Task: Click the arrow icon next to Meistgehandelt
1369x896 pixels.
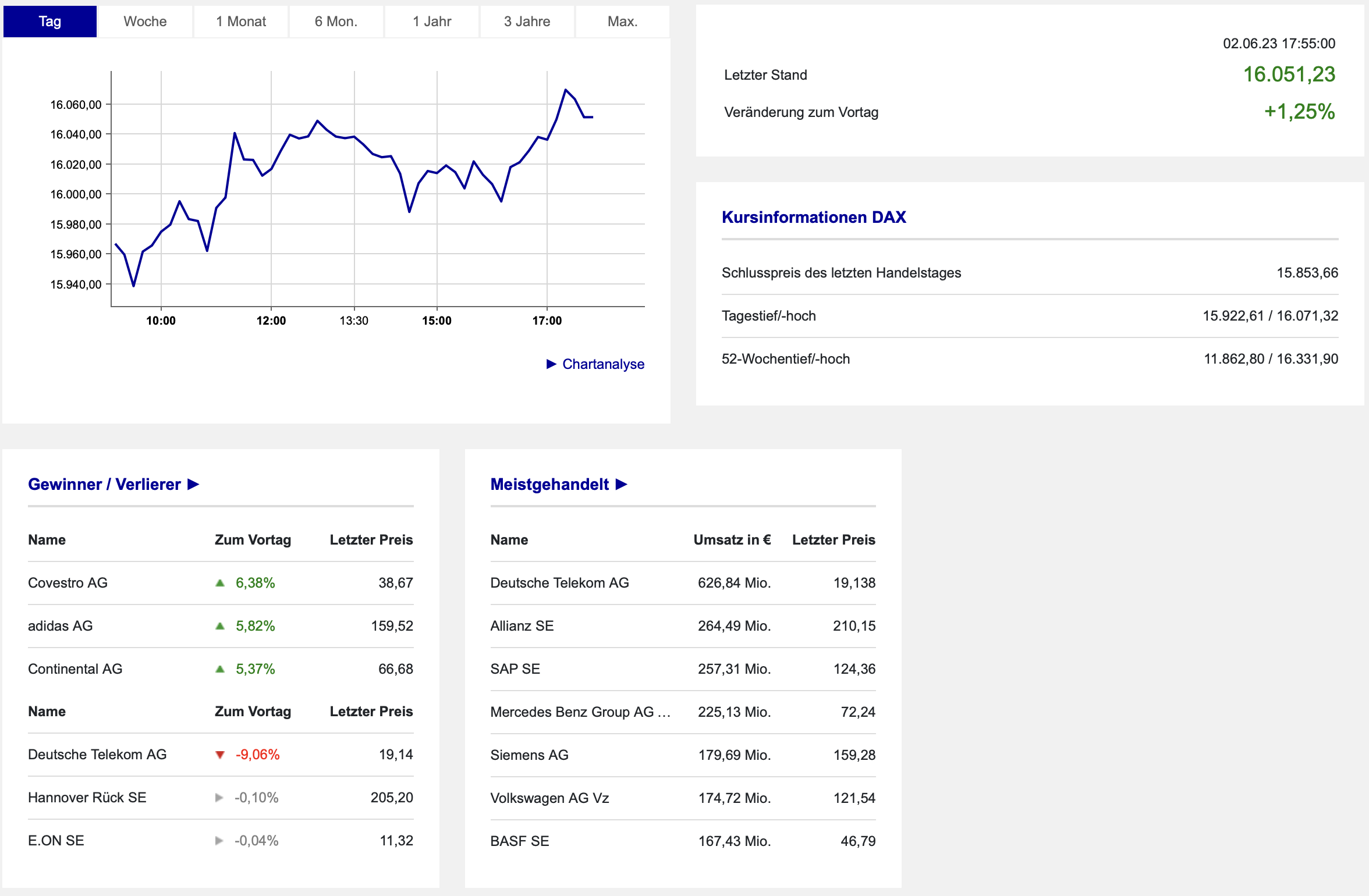Action: coord(622,484)
